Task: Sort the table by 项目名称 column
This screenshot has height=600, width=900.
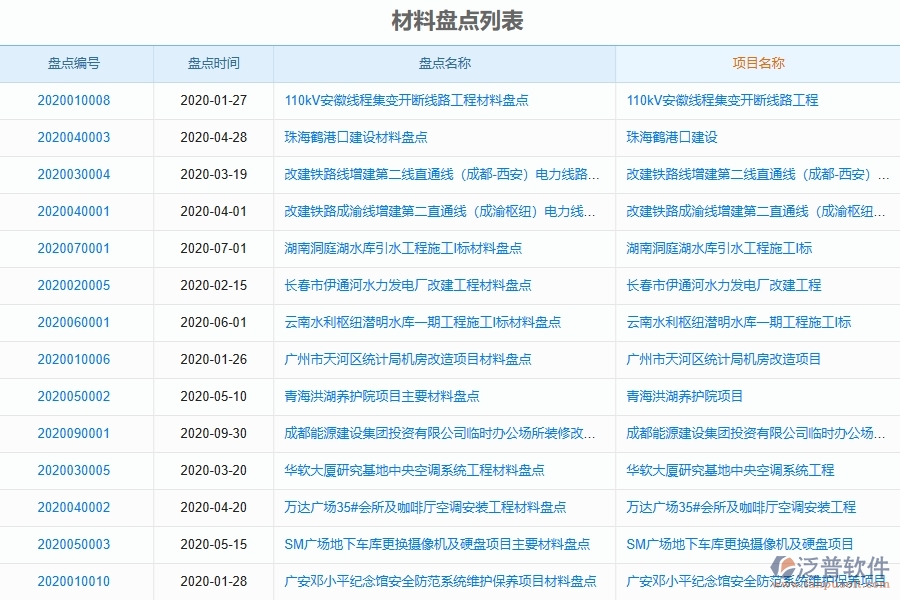Action: [x=757, y=63]
